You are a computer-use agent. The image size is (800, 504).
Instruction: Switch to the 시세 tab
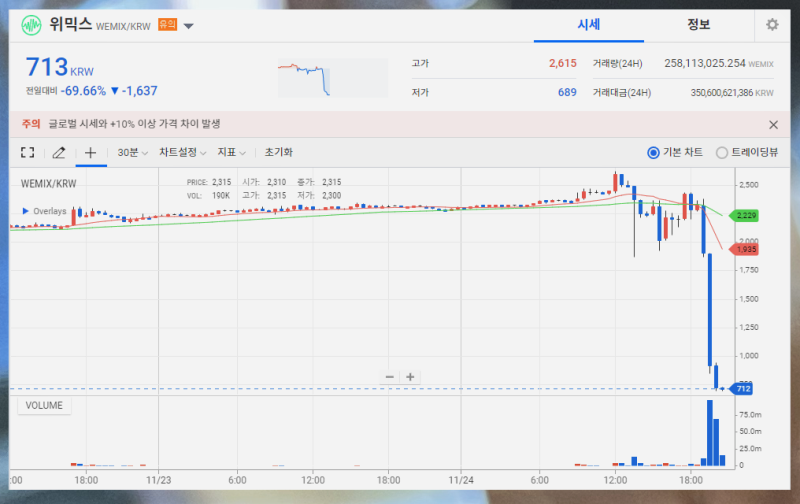[x=588, y=24]
